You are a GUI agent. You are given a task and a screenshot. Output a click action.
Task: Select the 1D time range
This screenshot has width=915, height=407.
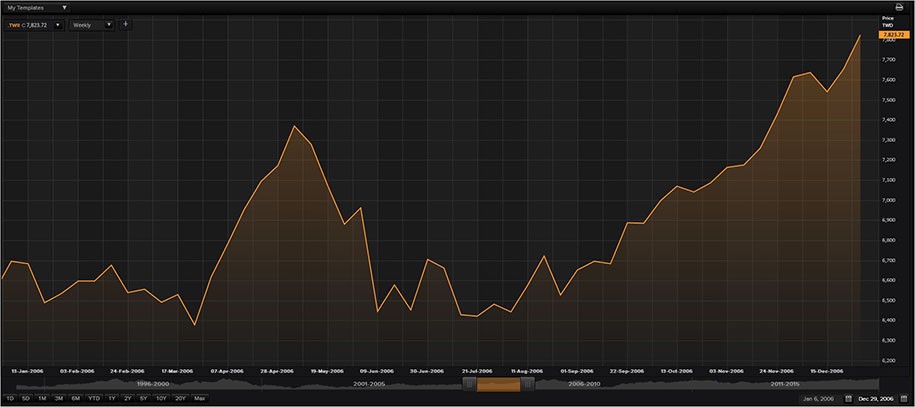point(10,399)
